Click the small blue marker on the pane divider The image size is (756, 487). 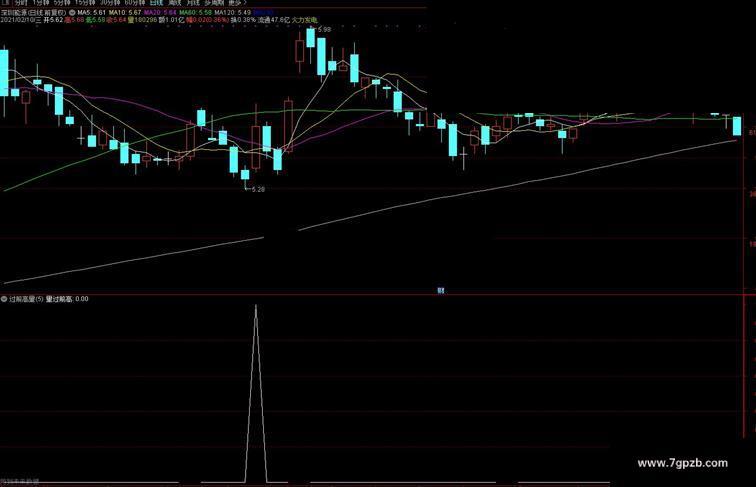[x=441, y=290]
